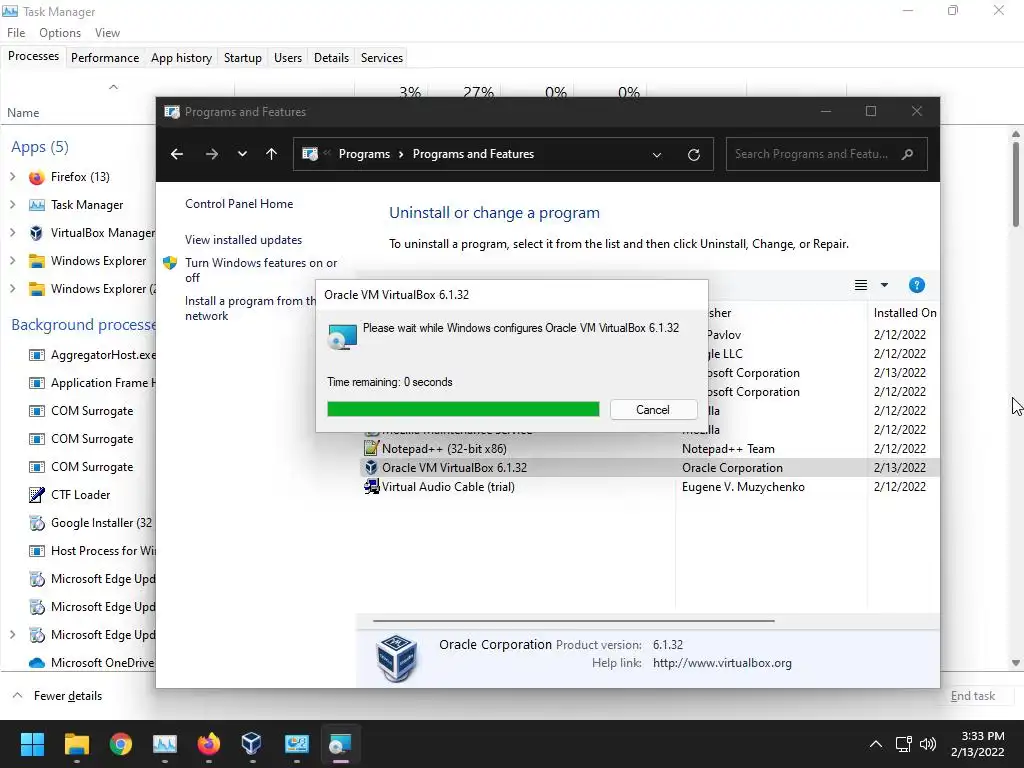The width and height of the screenshot is (1024, 768).
Task: Expand the Task Manager process group
Action: (x=12, y=205)
